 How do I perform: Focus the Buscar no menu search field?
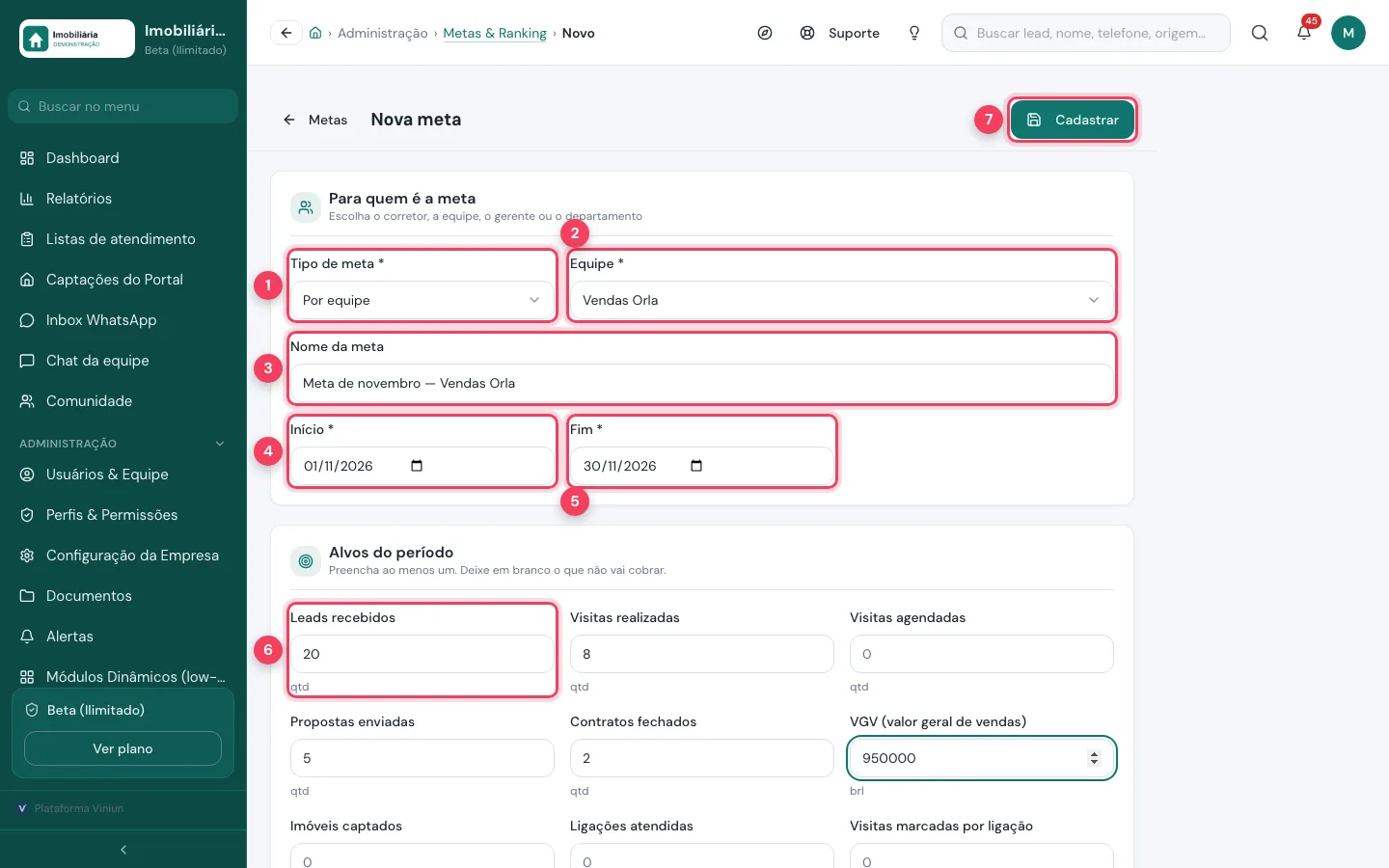[x=123, y=106]
